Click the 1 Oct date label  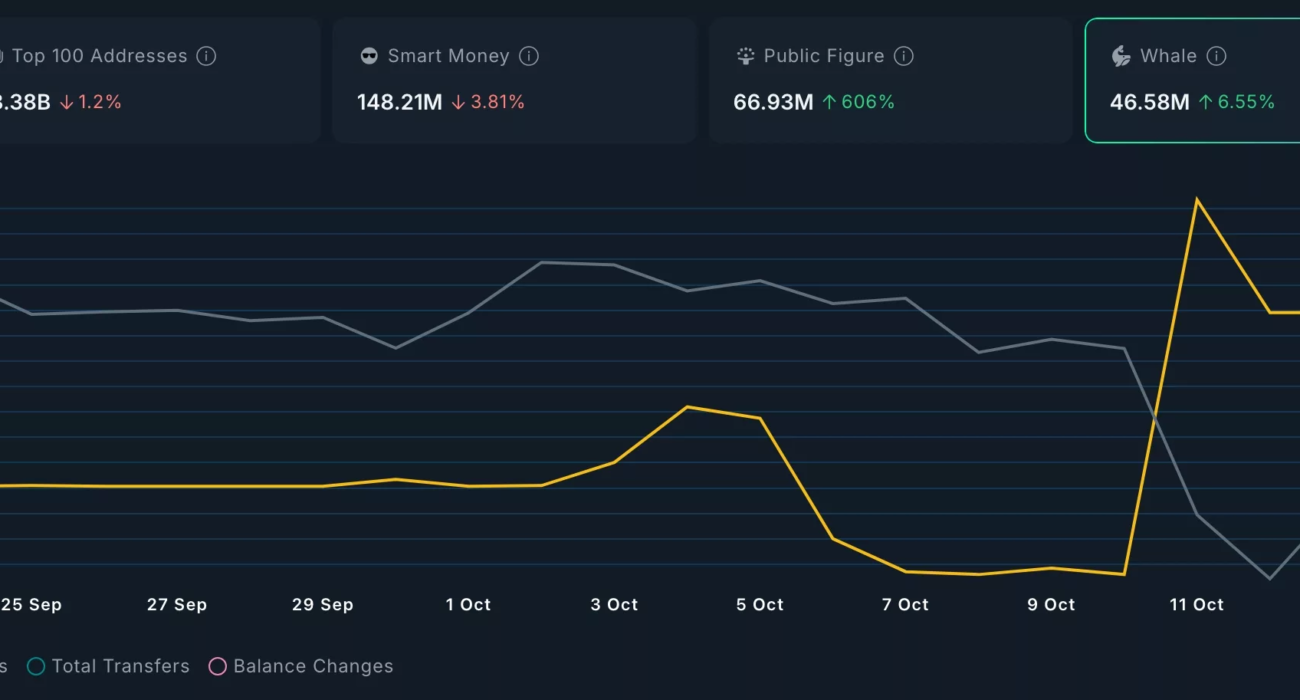click(x=468, y=604)
